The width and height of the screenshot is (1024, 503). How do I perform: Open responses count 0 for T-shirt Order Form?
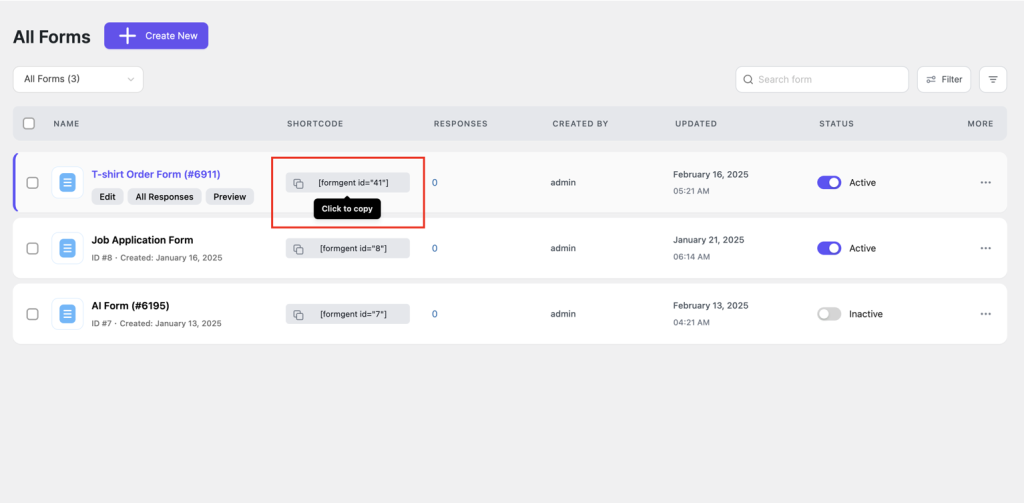coord(434,183)
